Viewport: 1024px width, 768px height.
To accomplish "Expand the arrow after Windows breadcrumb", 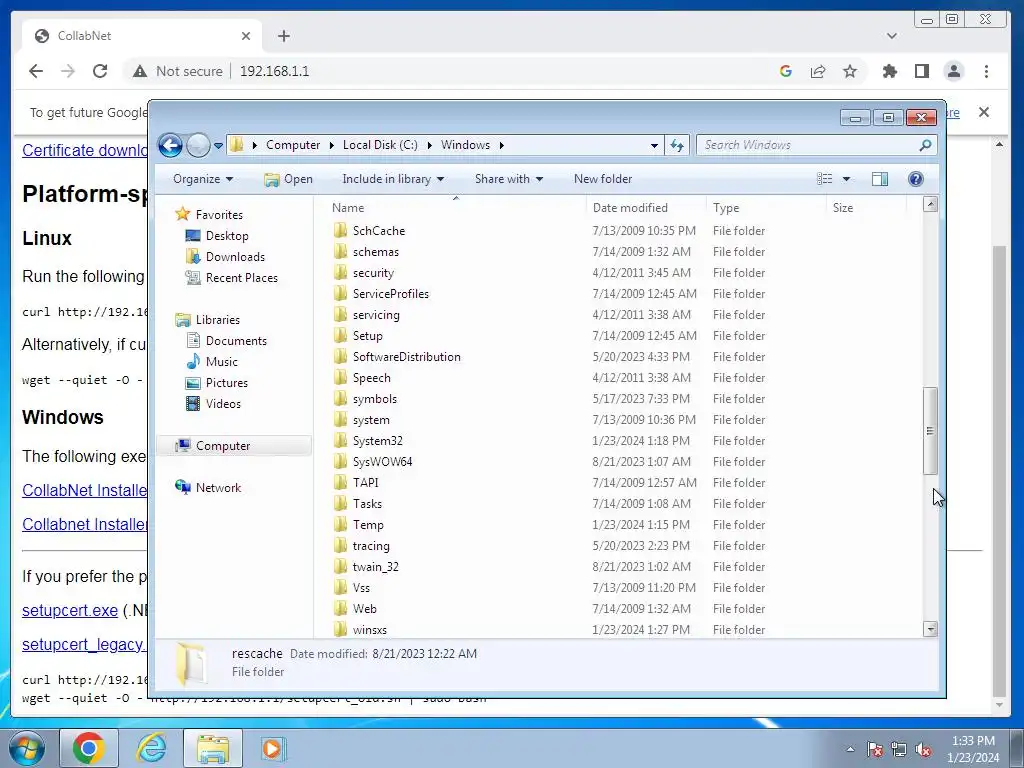I will point(502,145).
